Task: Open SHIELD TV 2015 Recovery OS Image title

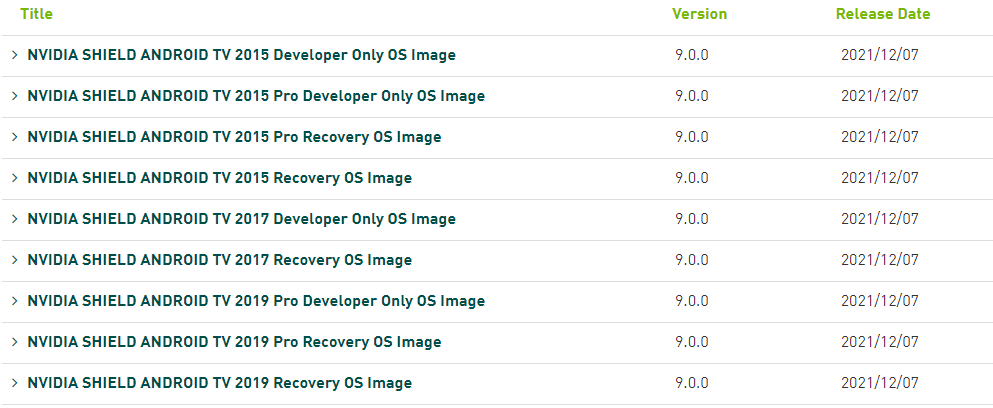Action: coord(220,178)
